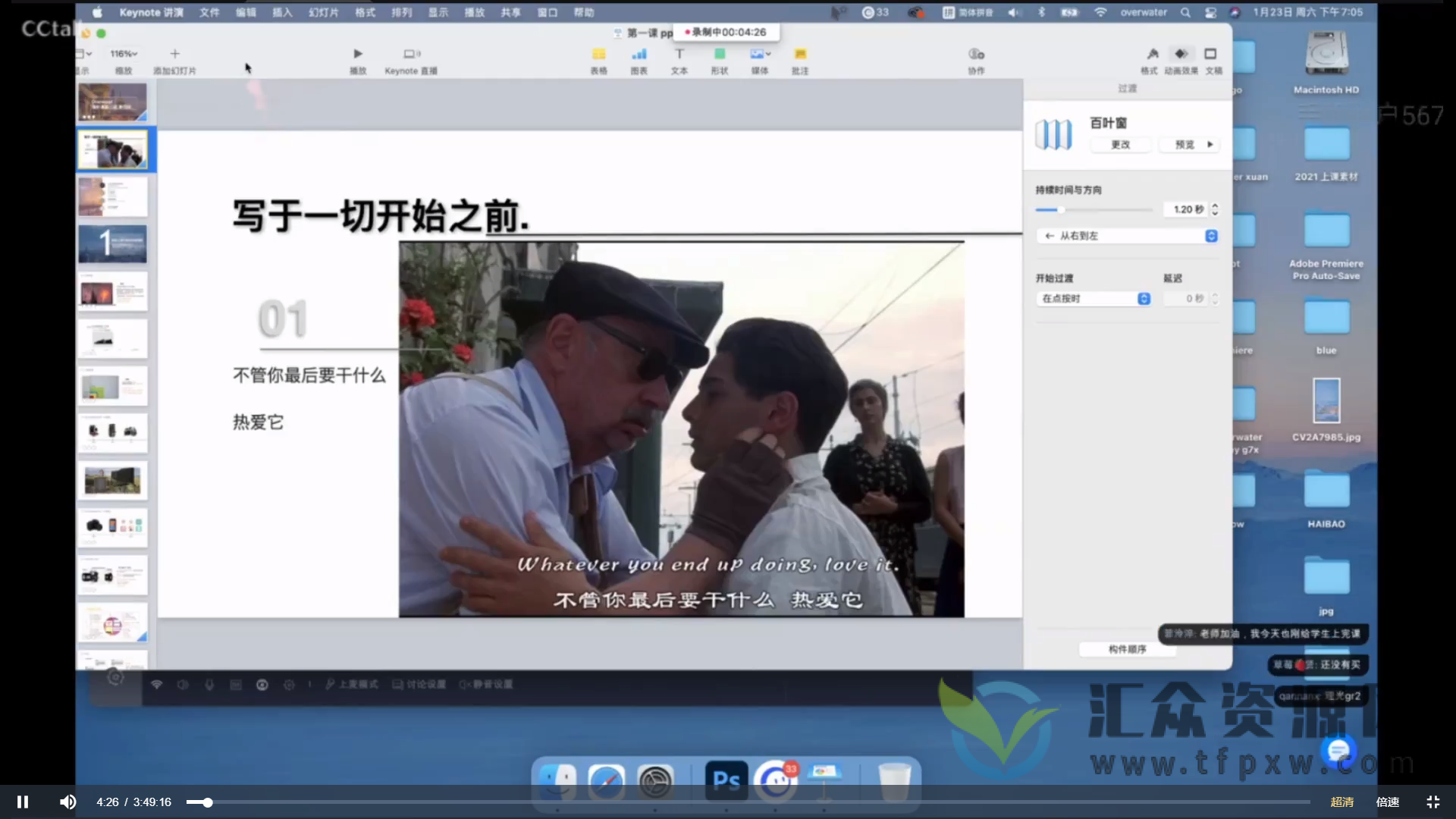Open the 文件 menu

click(x=209, y=12)
